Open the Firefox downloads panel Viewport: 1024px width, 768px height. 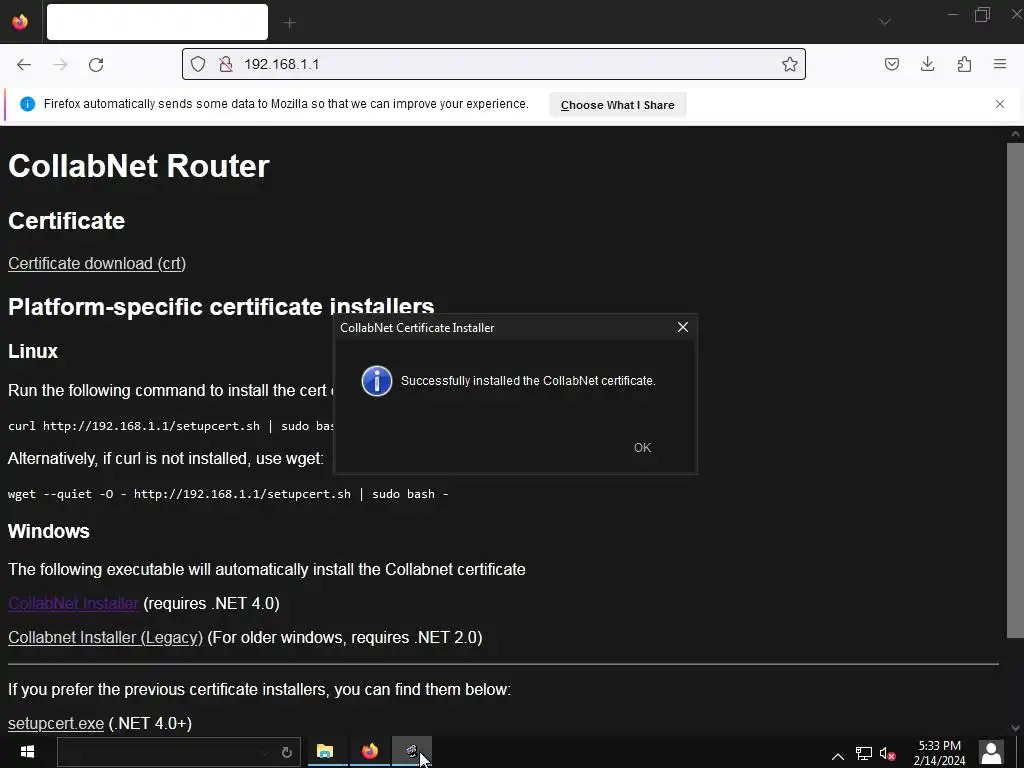tap(927, 64)
